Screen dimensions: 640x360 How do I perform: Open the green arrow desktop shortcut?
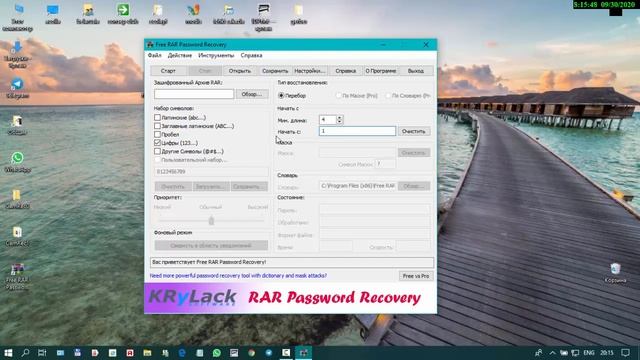click(x=123, y=13)
